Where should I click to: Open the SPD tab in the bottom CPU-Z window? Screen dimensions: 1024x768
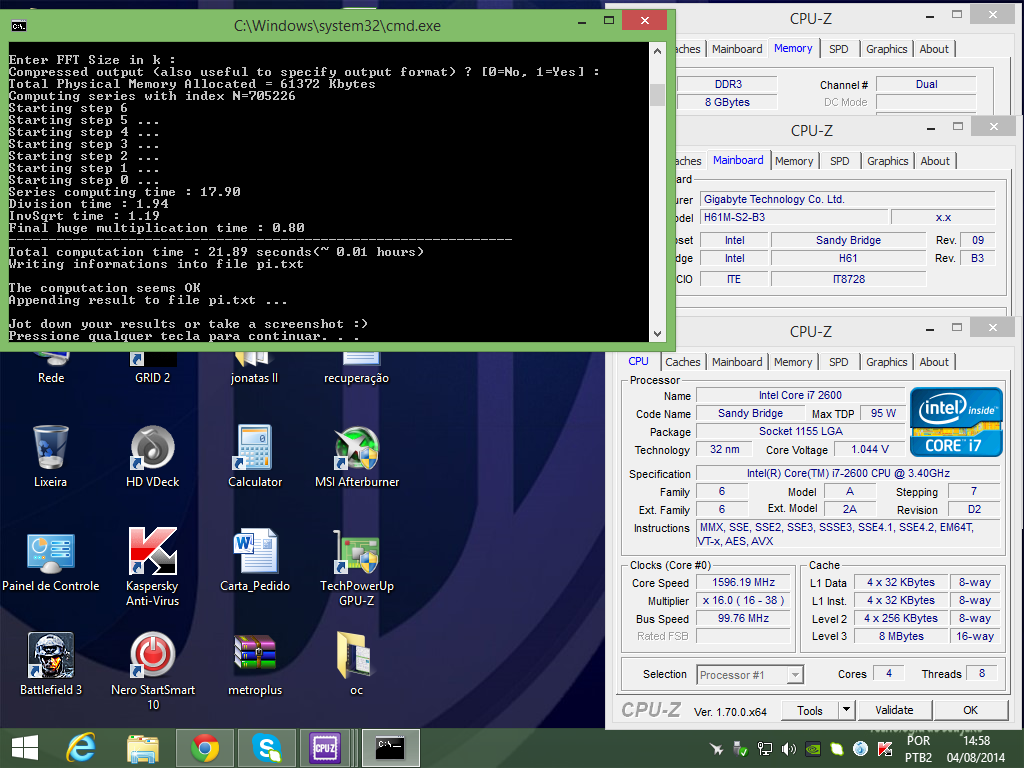pos(839,362)
